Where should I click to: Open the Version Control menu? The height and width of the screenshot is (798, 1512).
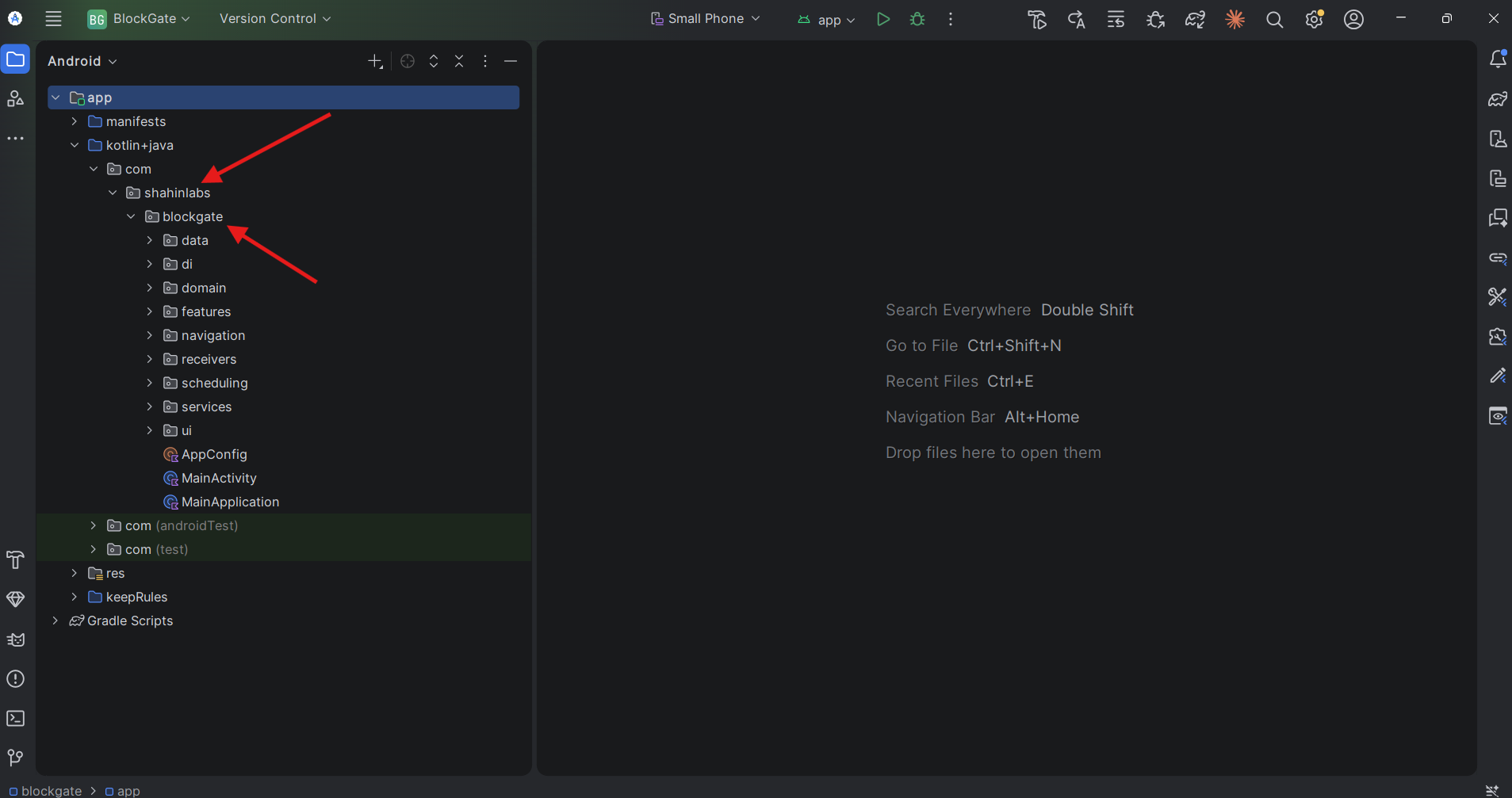[275, 19]
